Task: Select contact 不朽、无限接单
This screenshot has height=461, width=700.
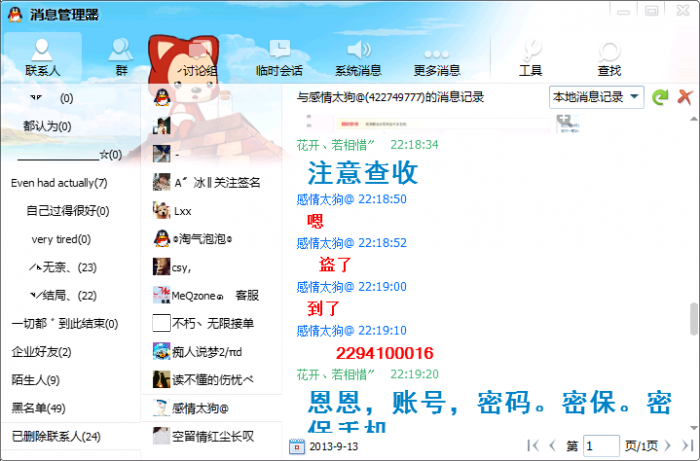Action: [211, 324]
